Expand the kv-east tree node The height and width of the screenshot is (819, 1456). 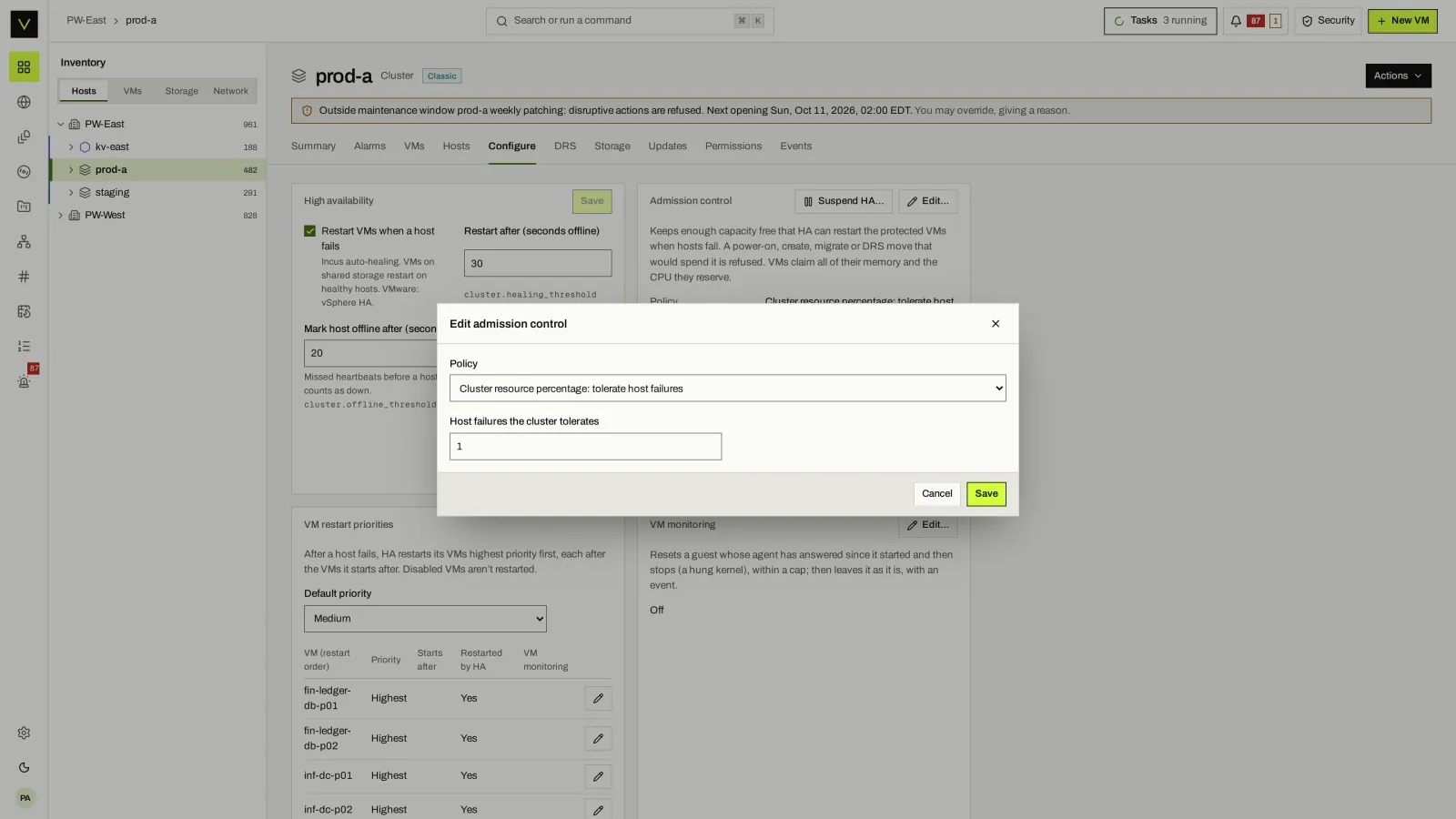point(71,147)
